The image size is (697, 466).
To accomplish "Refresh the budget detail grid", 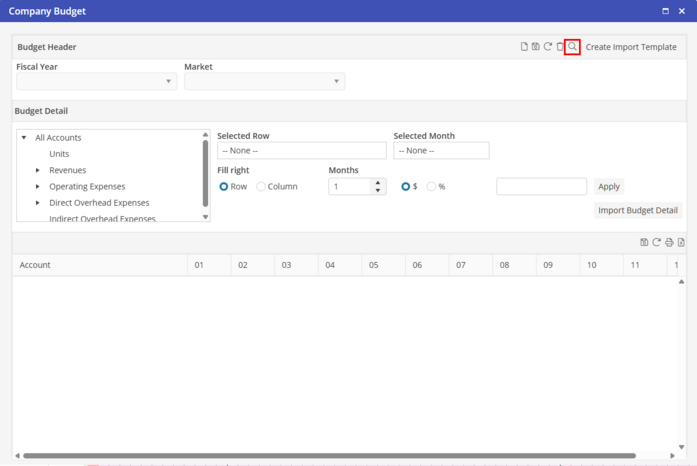I will point(657,242).
